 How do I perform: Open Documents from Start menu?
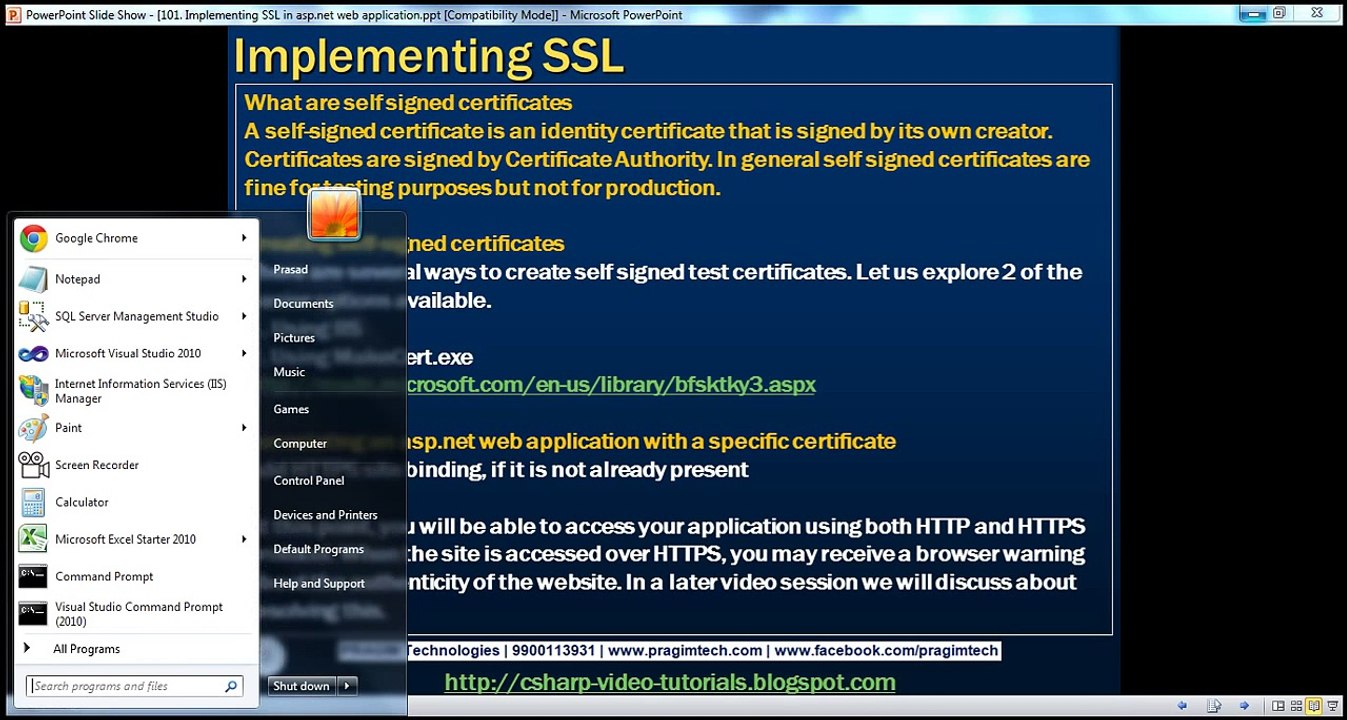tap(303, 303)
